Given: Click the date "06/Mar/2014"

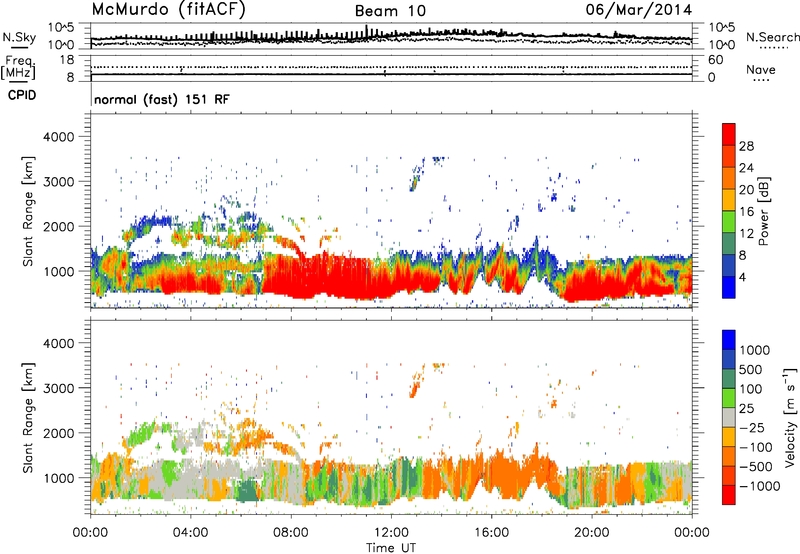Looking at the screenshot, I should [639, 10].
